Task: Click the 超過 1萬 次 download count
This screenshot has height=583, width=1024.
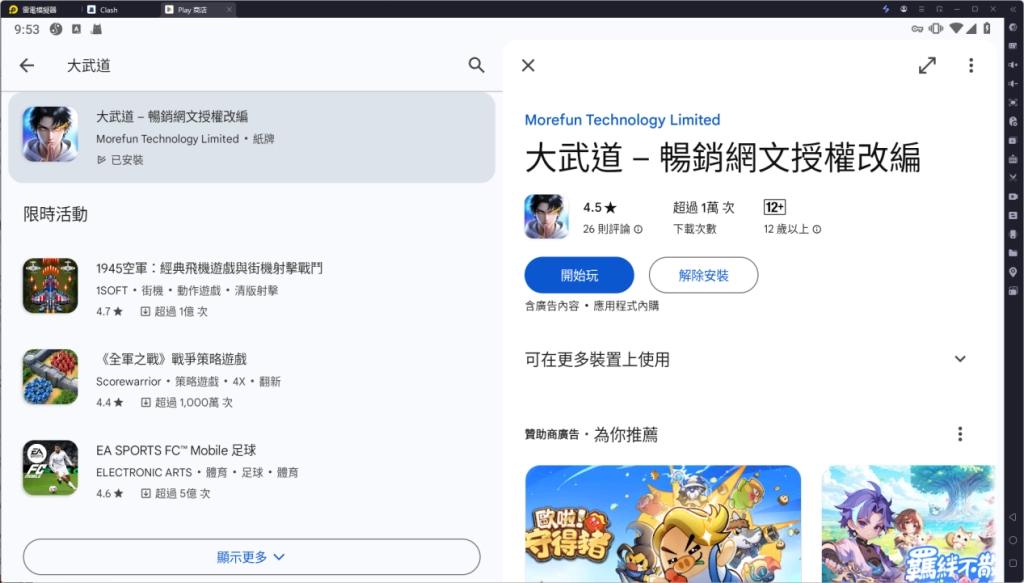Action: [703, 208]
